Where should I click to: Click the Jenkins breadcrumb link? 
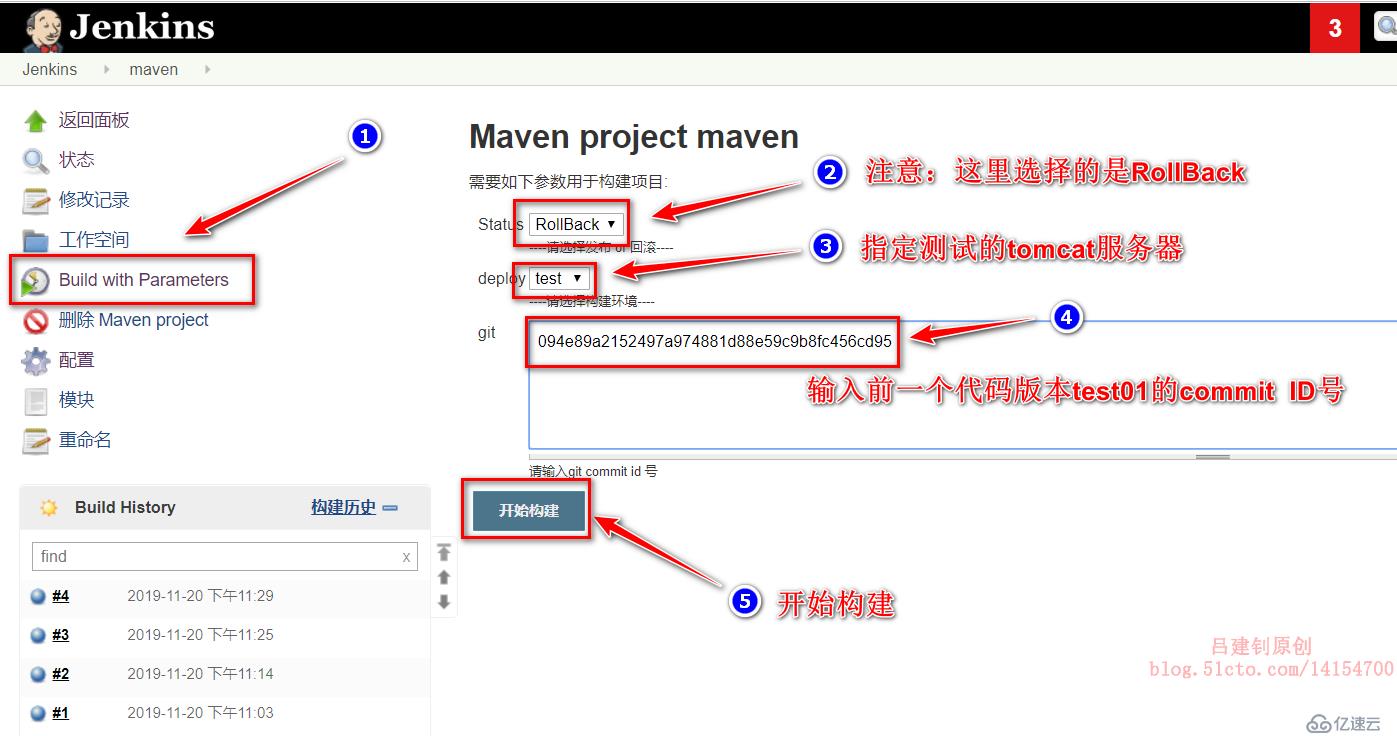click(50, 70)
